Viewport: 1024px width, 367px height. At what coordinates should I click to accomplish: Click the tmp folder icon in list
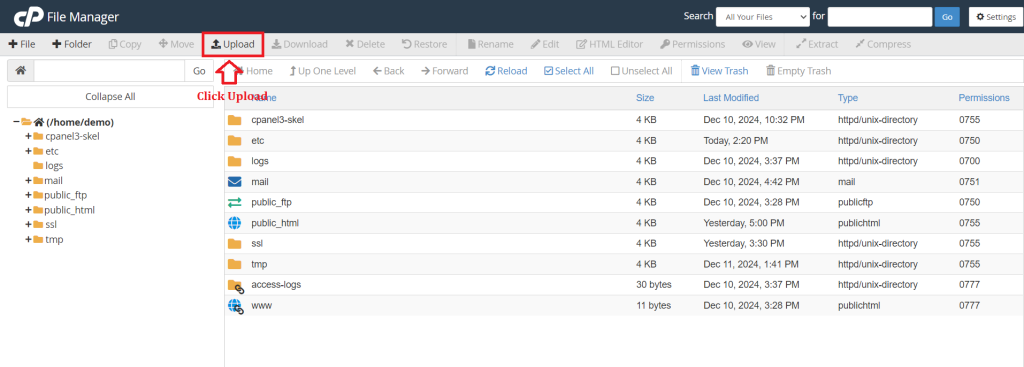[x=234, y=264]
